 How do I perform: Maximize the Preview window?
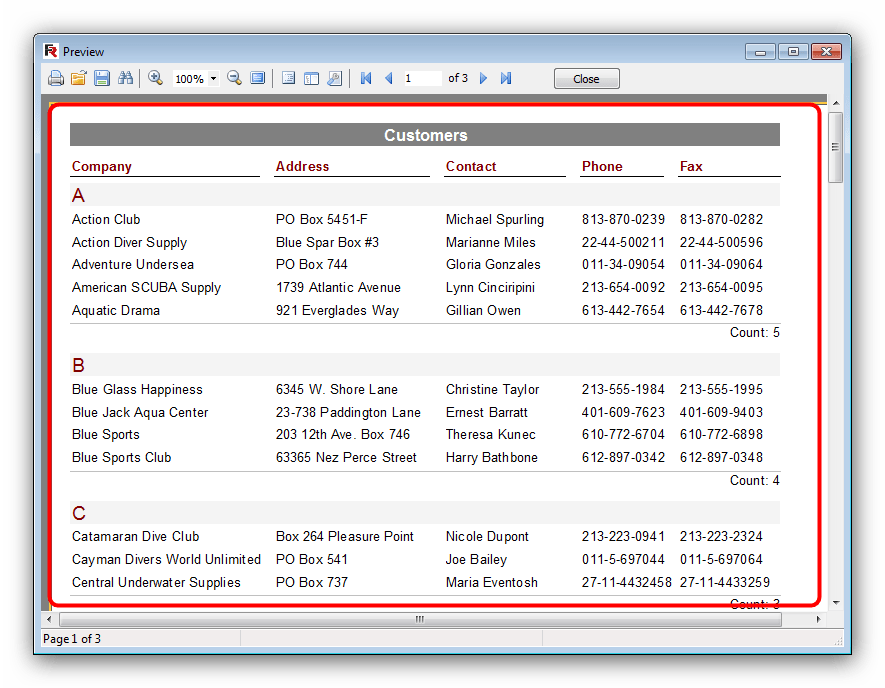click(793, 52)
